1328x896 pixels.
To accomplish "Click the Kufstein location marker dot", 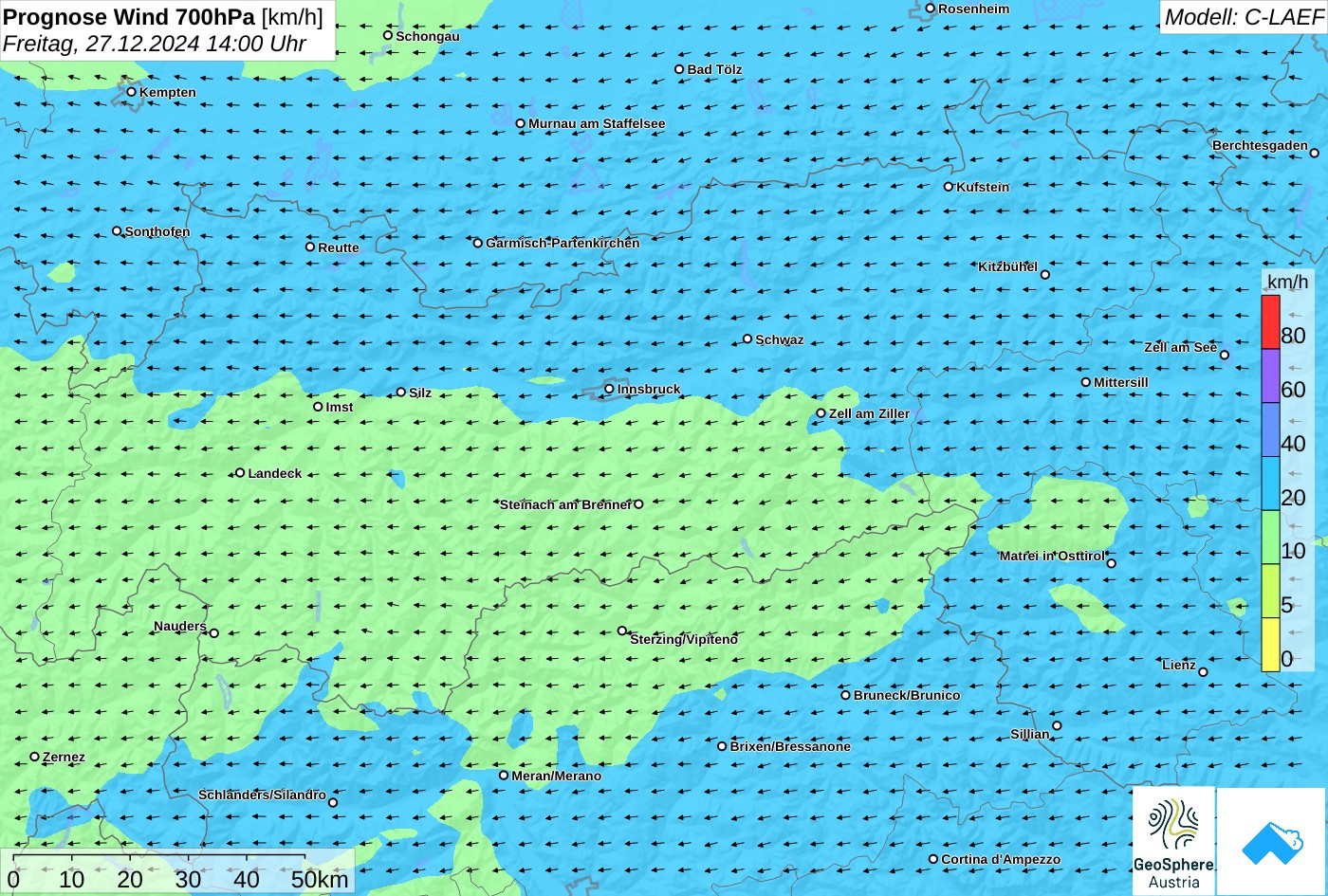I will click(949, 187).
